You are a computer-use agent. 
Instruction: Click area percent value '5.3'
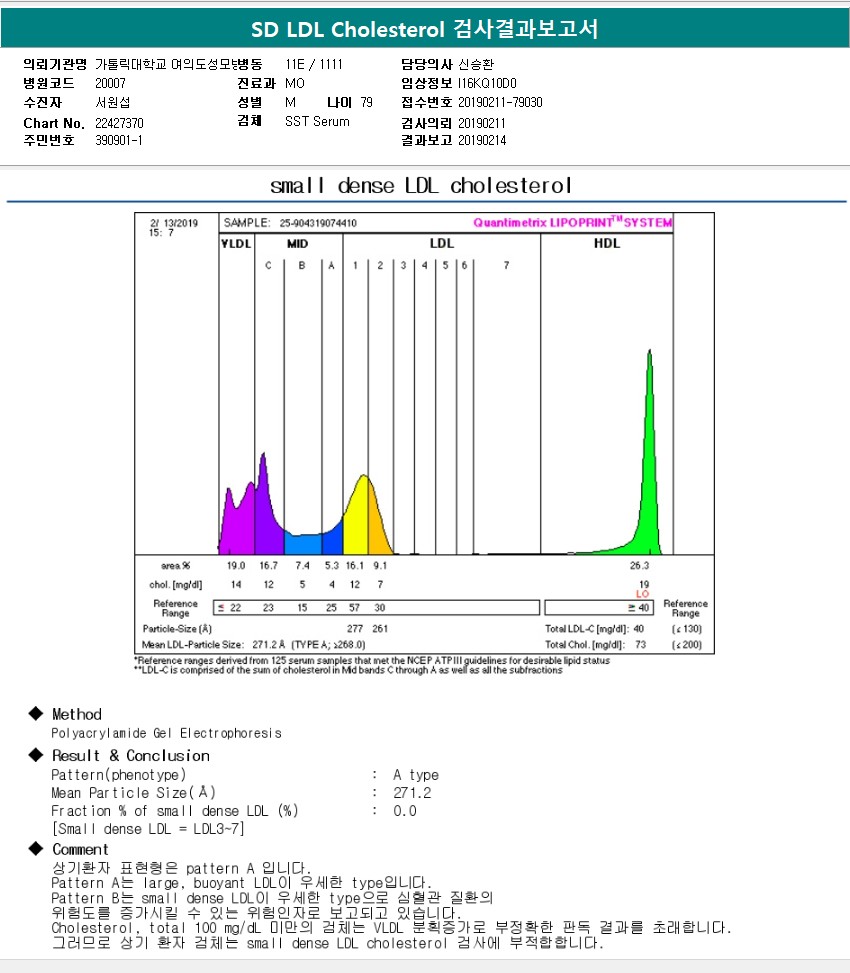pos(332,566)
